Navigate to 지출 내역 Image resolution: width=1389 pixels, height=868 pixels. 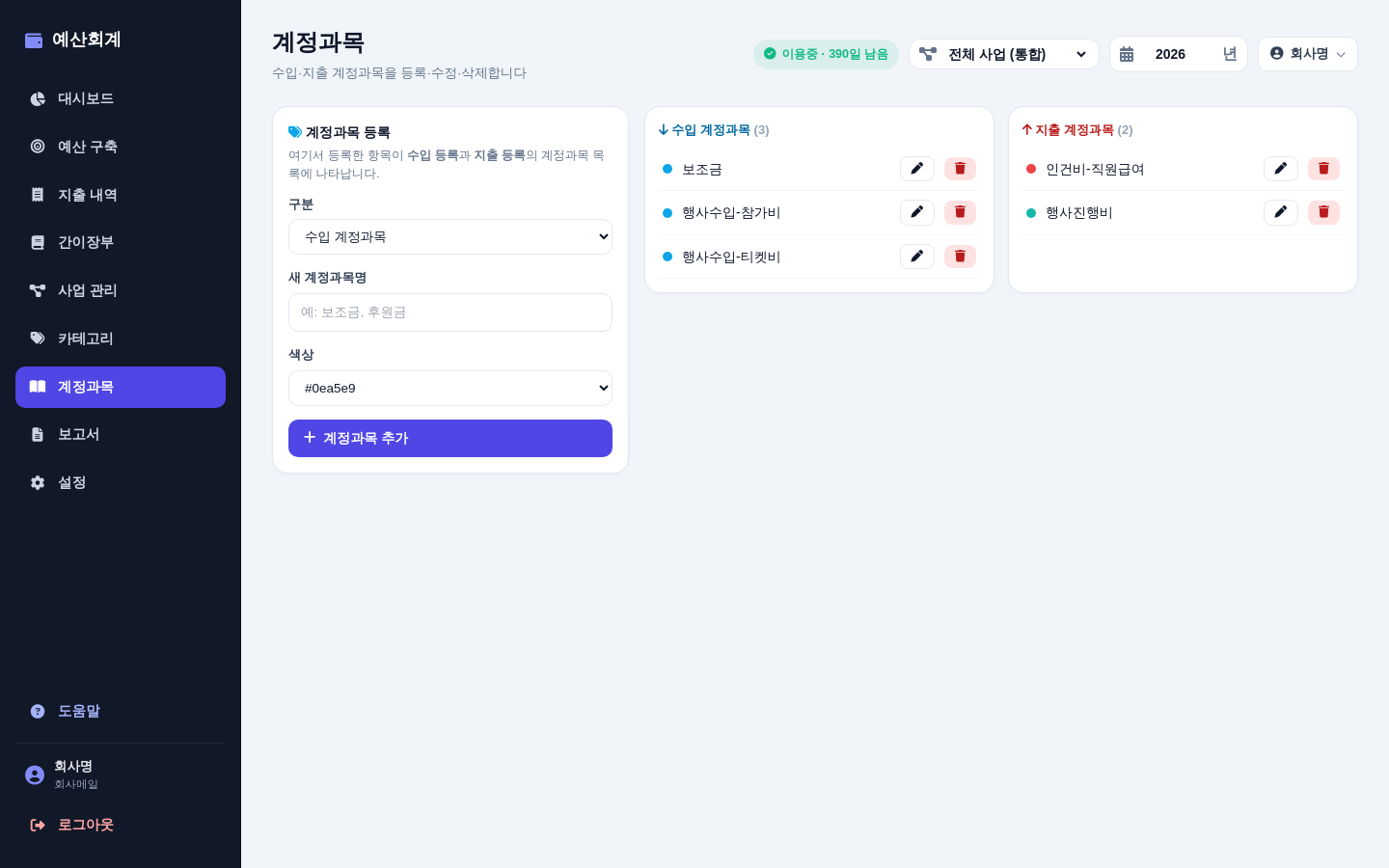pyautogui.click(x=121, y=195)
